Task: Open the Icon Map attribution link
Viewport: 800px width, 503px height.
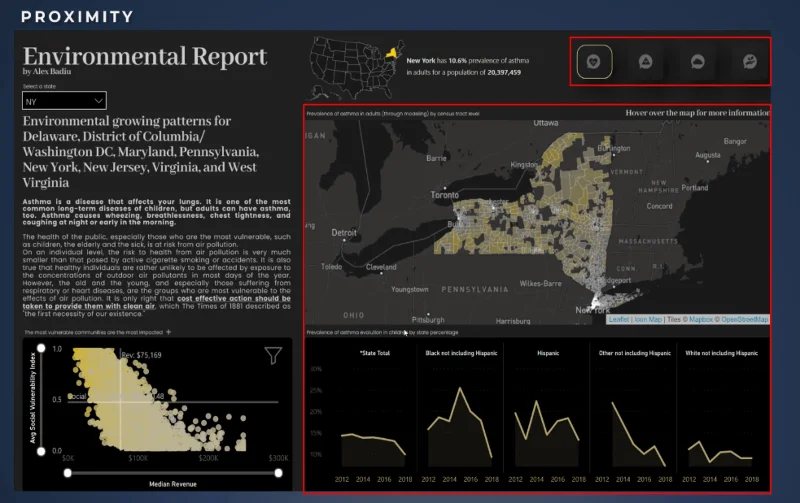Action: pos(647,319)
